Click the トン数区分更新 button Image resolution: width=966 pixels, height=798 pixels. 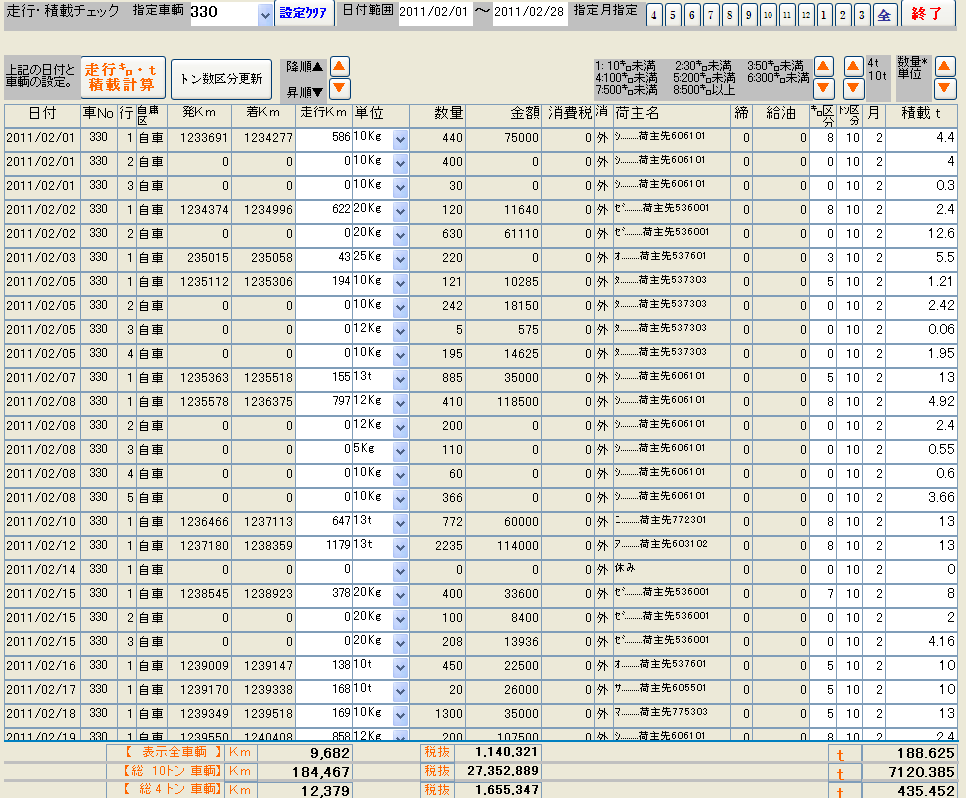221,78
